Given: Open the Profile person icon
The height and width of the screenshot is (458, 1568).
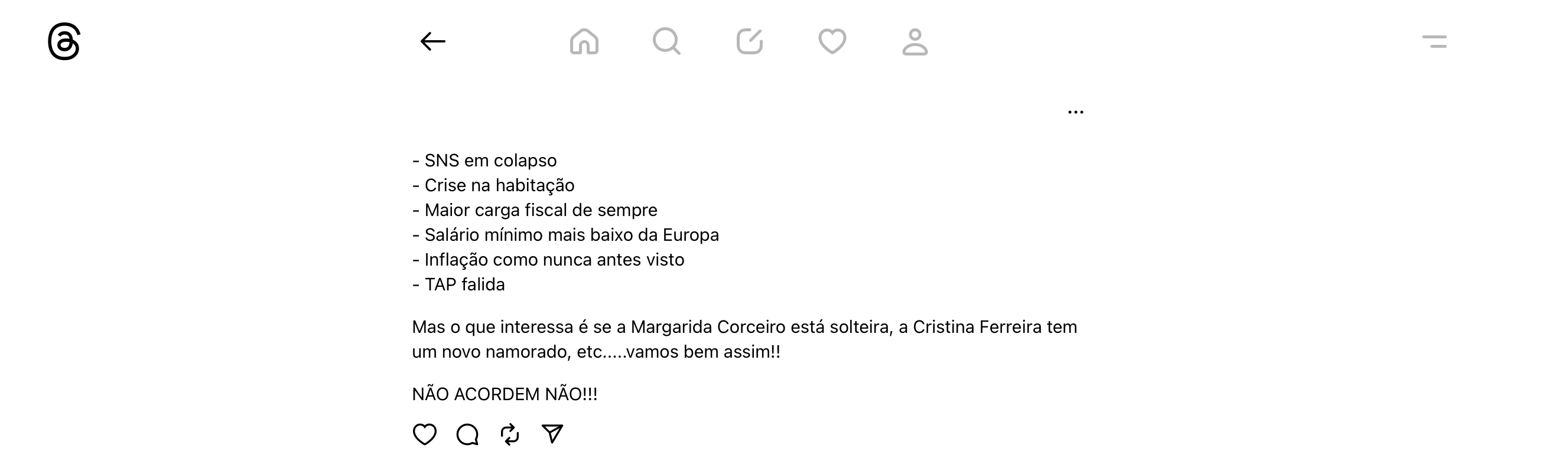Looking at the screenshot, I should 915,41.
